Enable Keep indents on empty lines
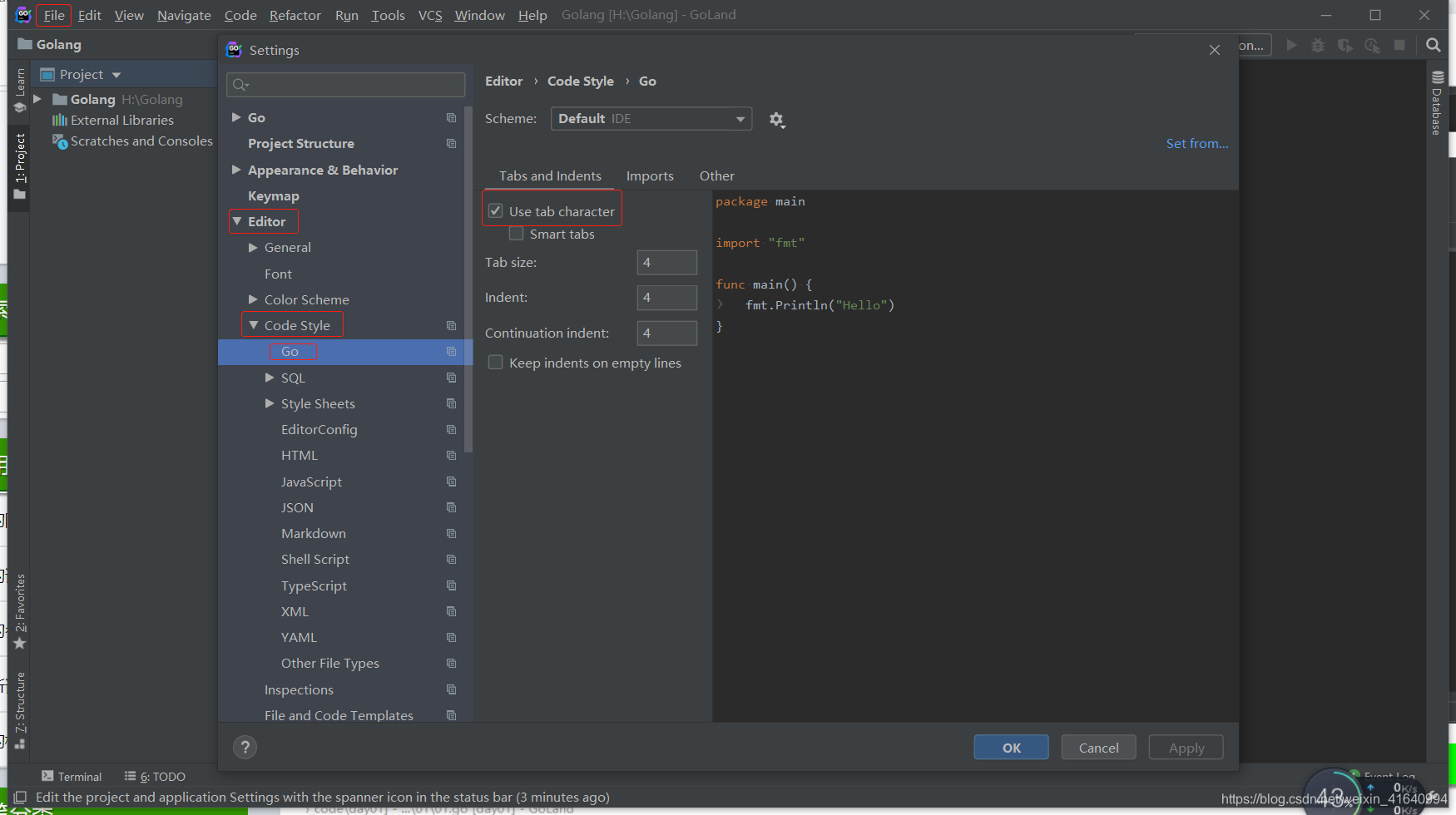 pos(495,363)
